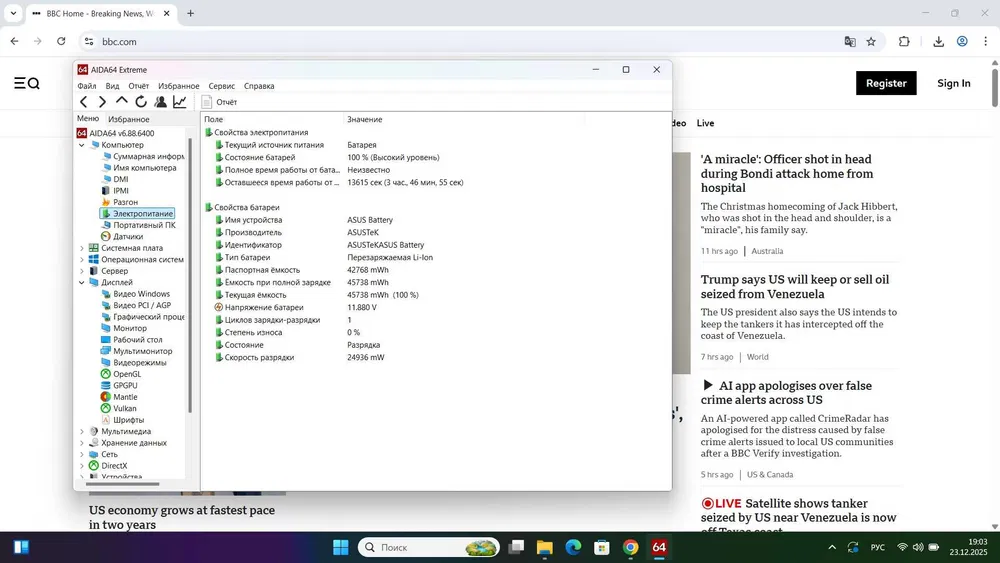The image size is (1000, 563).
Task: Select the DMI tree item
Action: [x=115, y=179]
